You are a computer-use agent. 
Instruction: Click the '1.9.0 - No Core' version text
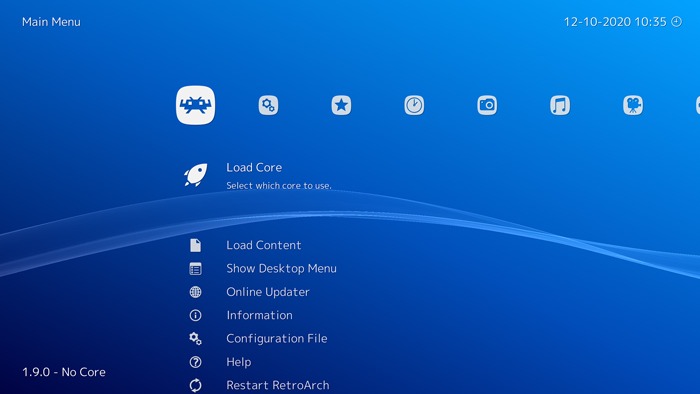64,372
